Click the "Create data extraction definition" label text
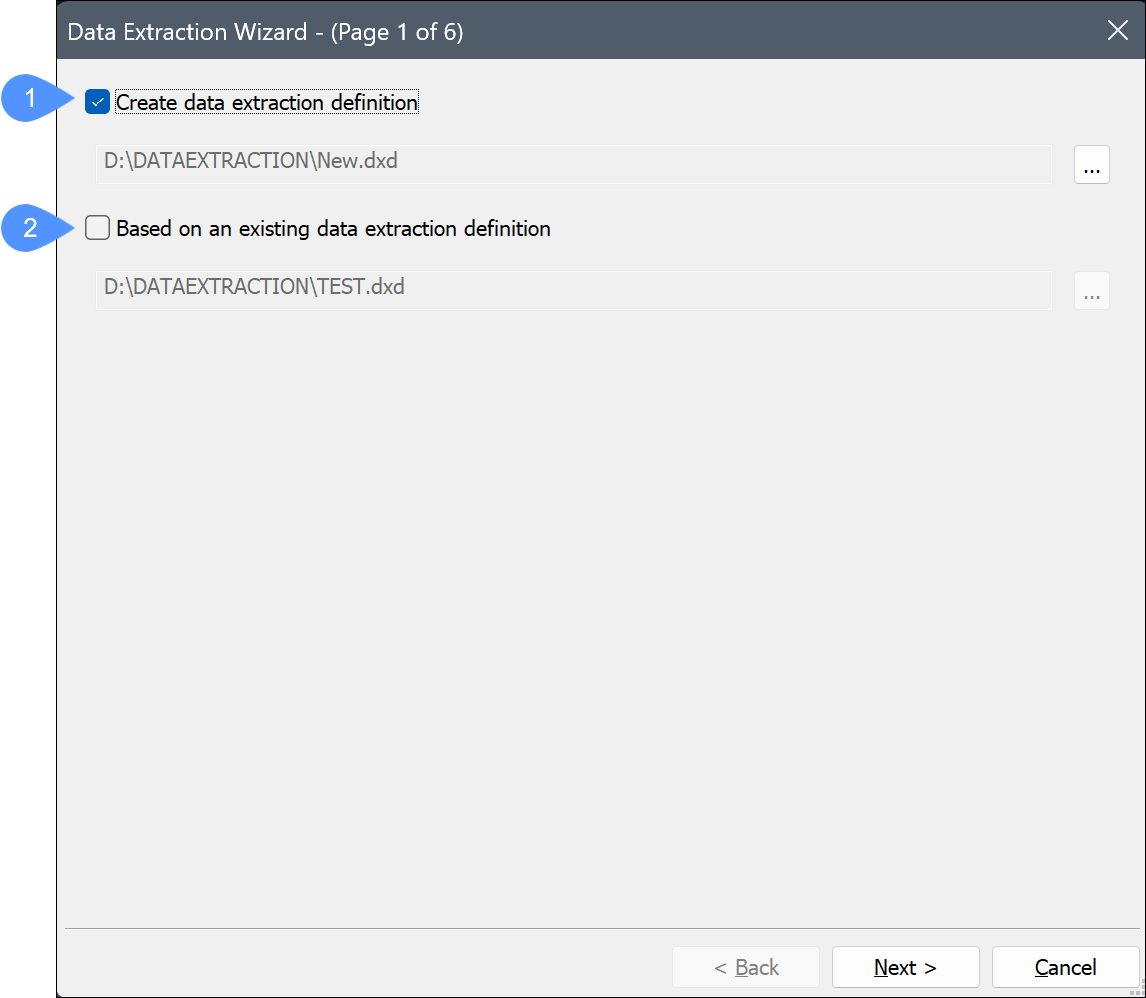1146x998 pixels. [x=267, y=102]
